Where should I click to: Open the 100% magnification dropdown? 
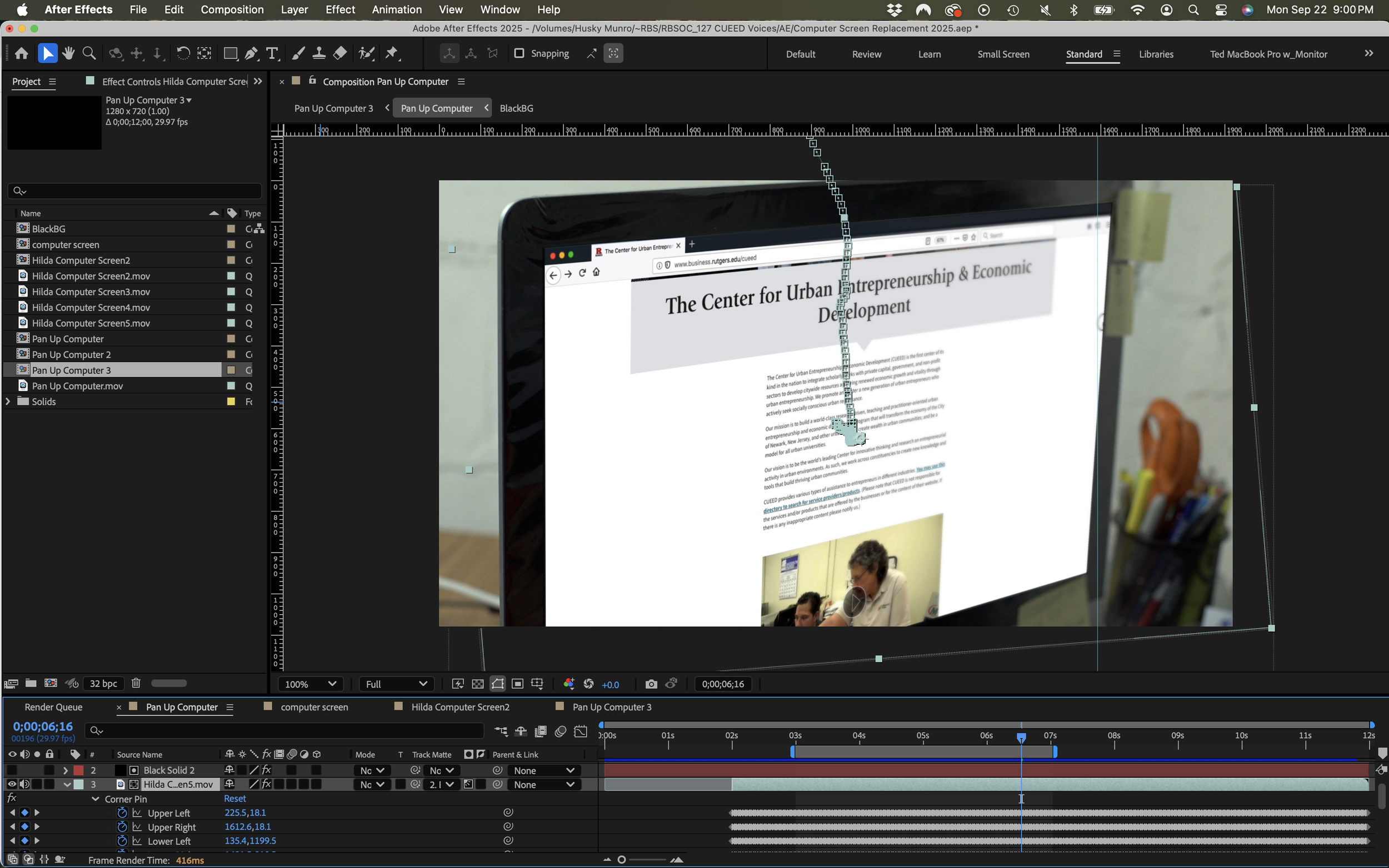pos(311,684)
